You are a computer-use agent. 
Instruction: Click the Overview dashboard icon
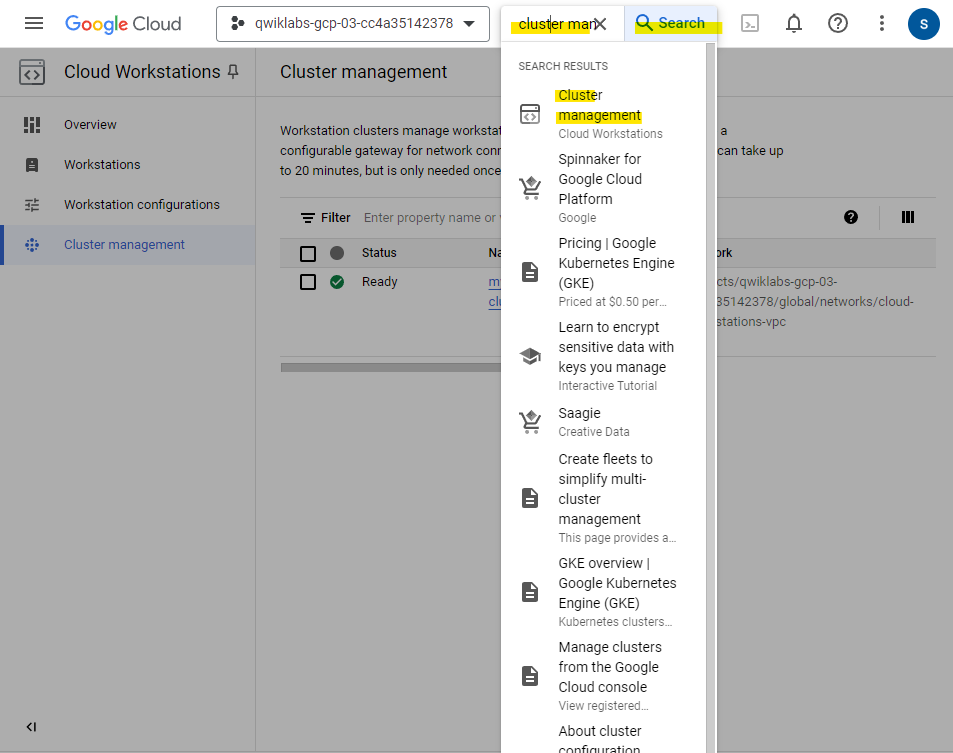point(32,125)
